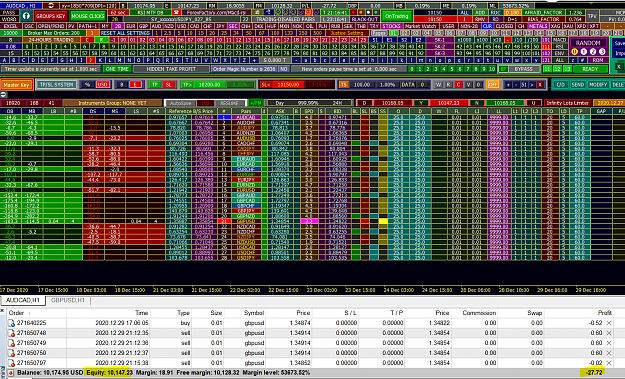Click the green X button below Save
The width and height of the screenshot is (625, 379).
pos(618,67)
